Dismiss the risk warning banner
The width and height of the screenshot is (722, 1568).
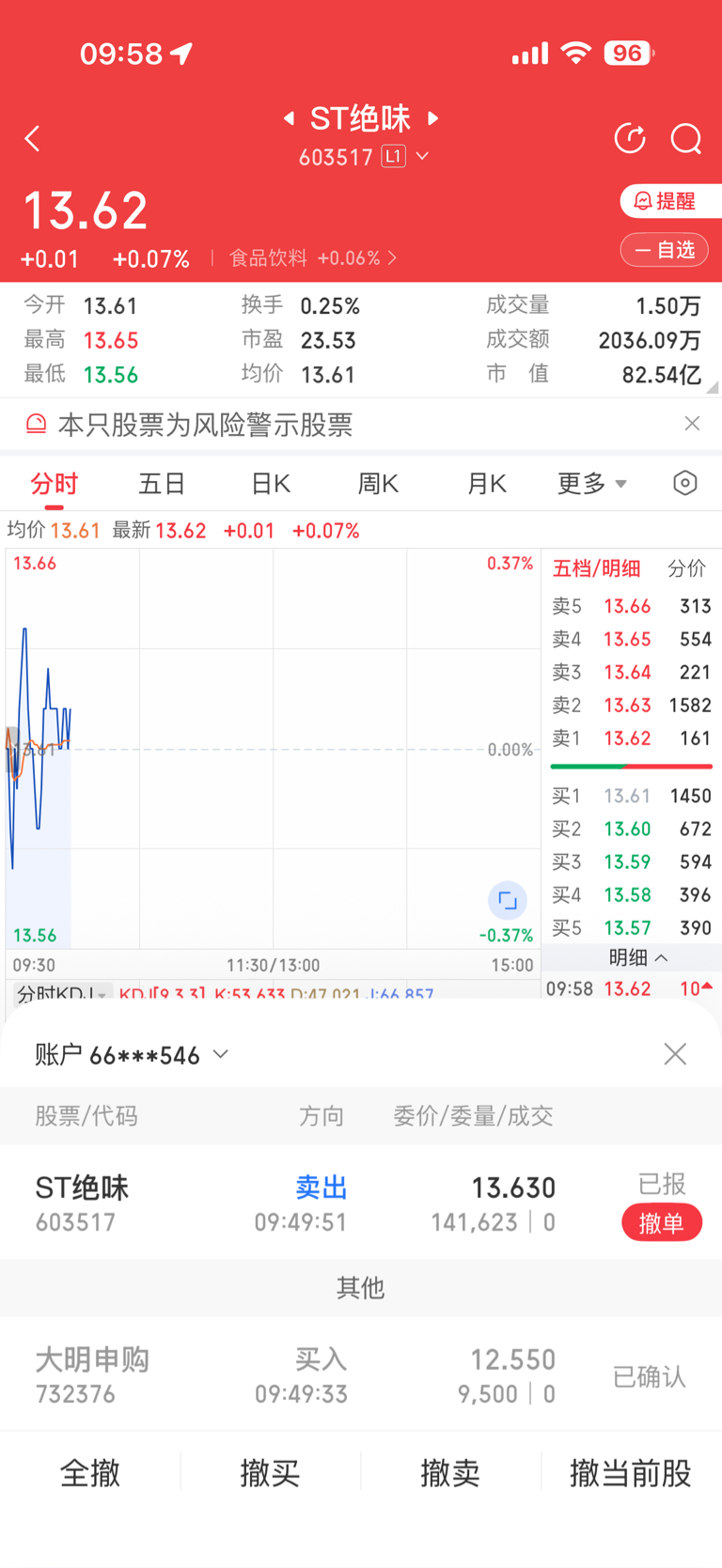692,424
